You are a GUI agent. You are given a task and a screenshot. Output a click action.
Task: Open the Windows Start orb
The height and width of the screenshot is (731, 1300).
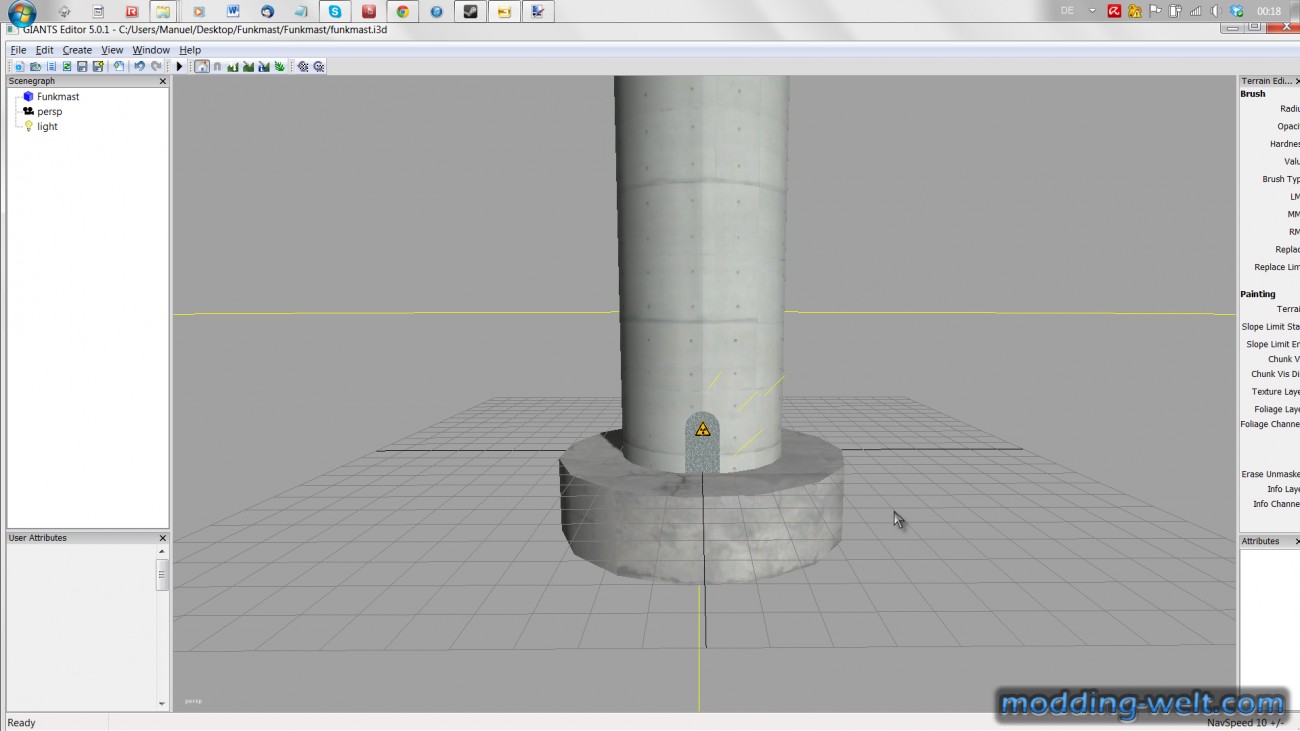tap(21, 13)
